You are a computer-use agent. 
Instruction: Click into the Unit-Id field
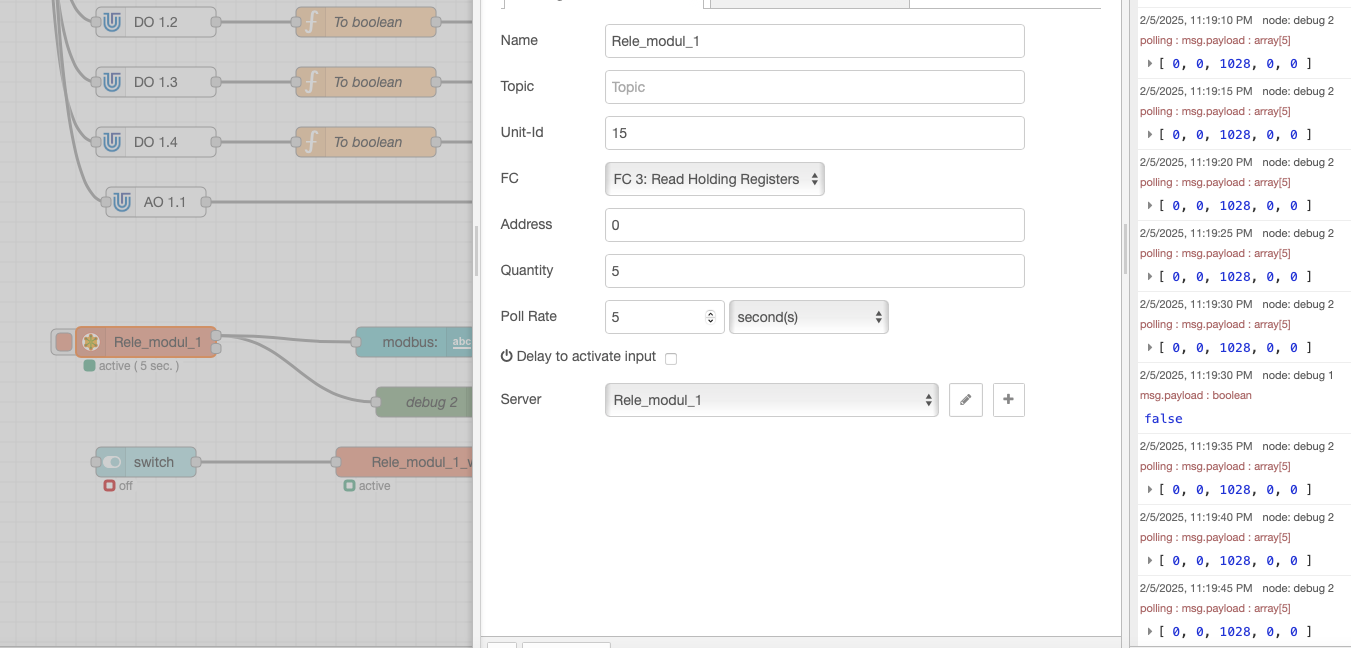pyautogui.click(x=814, y=133)
